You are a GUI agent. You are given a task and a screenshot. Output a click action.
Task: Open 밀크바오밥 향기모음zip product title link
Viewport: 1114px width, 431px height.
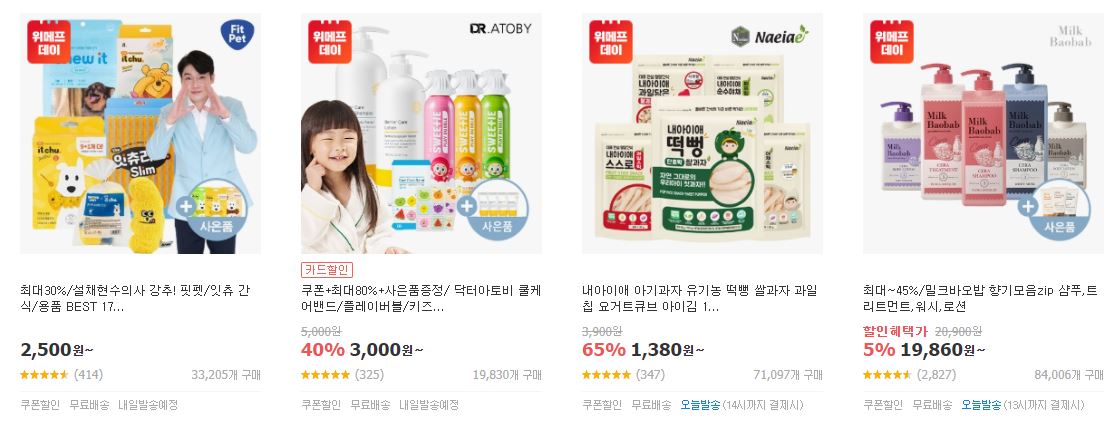(x=980, y=299)
